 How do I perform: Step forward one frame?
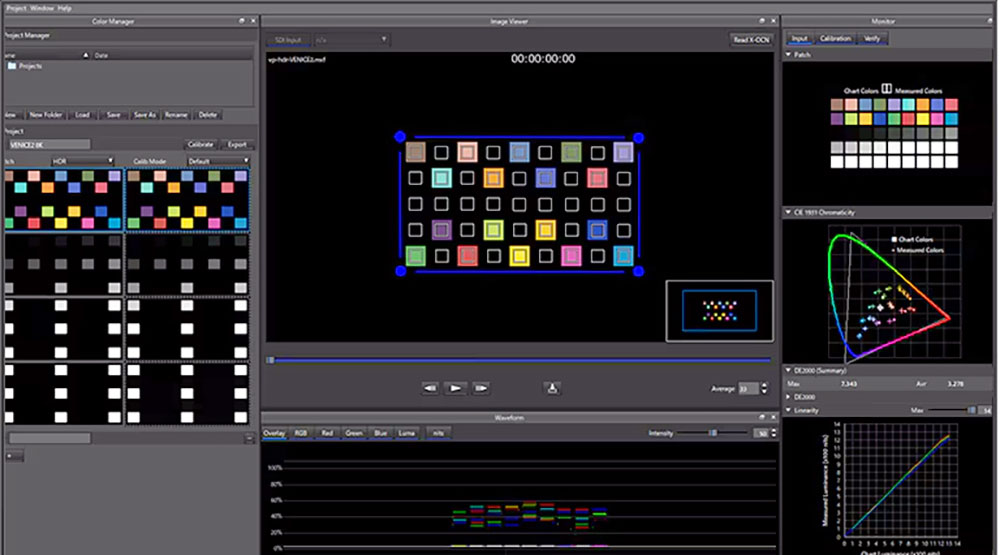pyautogui.click(x=481, y=388)
